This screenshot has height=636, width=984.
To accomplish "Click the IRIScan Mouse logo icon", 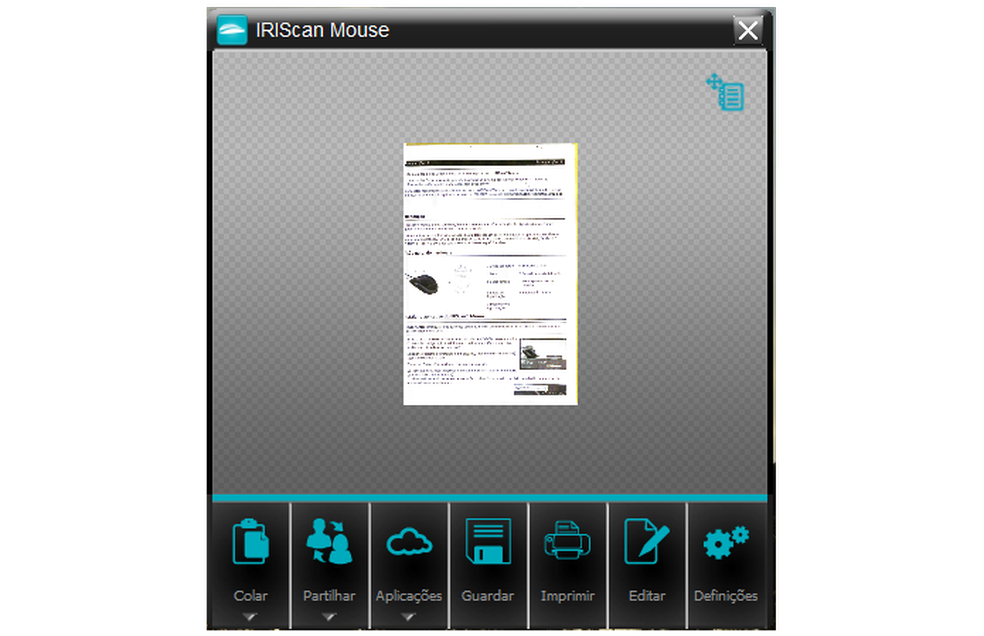I will (x=232, y=30).
